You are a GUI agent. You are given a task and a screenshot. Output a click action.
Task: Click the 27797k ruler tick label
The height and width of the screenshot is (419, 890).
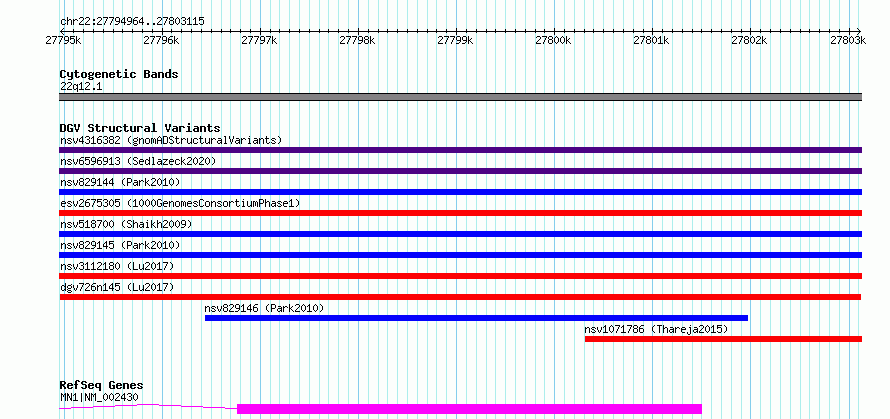pos(259,40)
